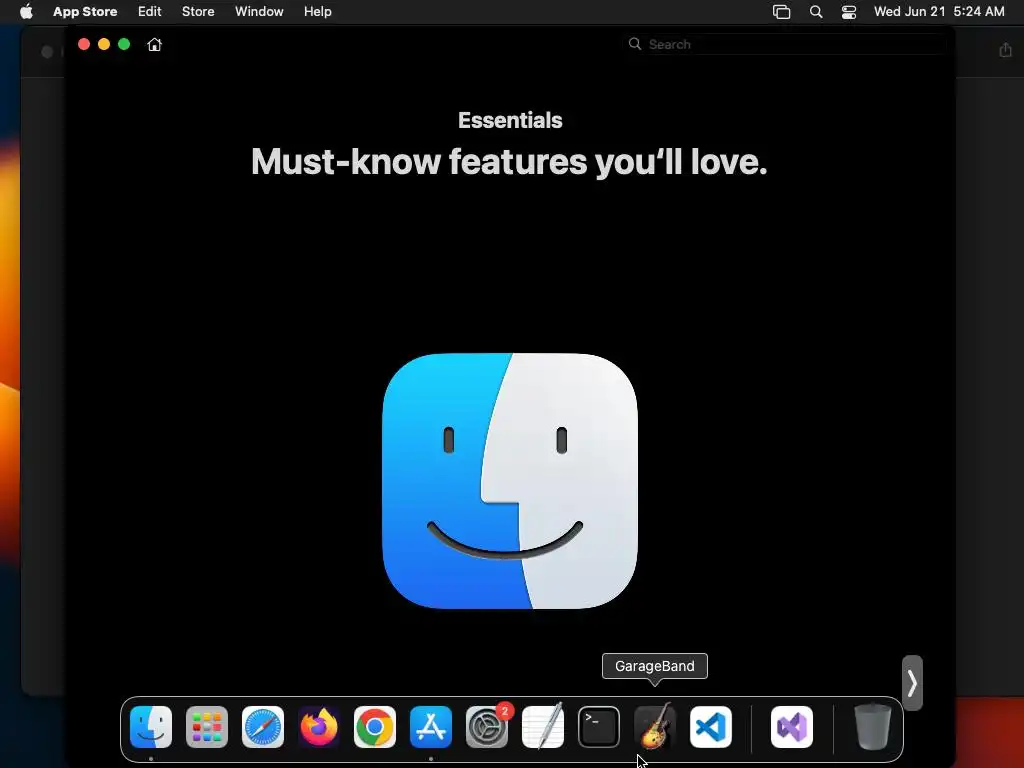
Task: Launch Terminal from the Dock
Action: tap(599, 727)
